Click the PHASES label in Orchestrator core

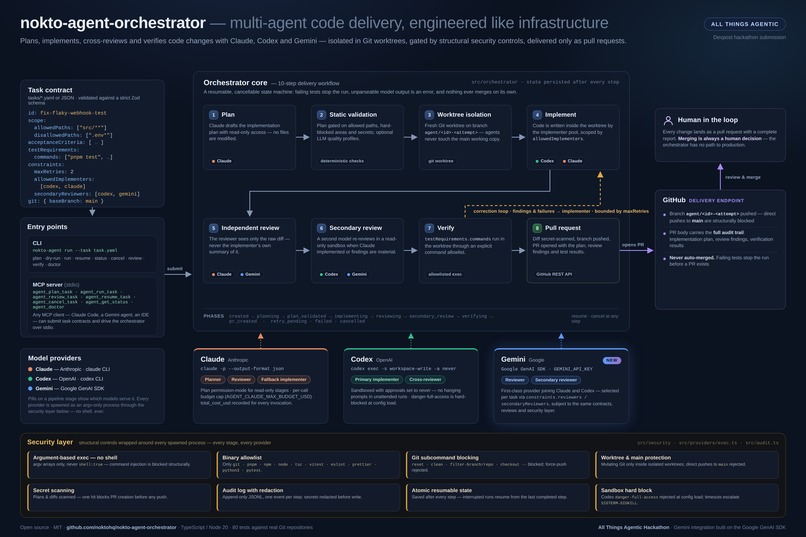pyautogui.click(x=213, y=316)
